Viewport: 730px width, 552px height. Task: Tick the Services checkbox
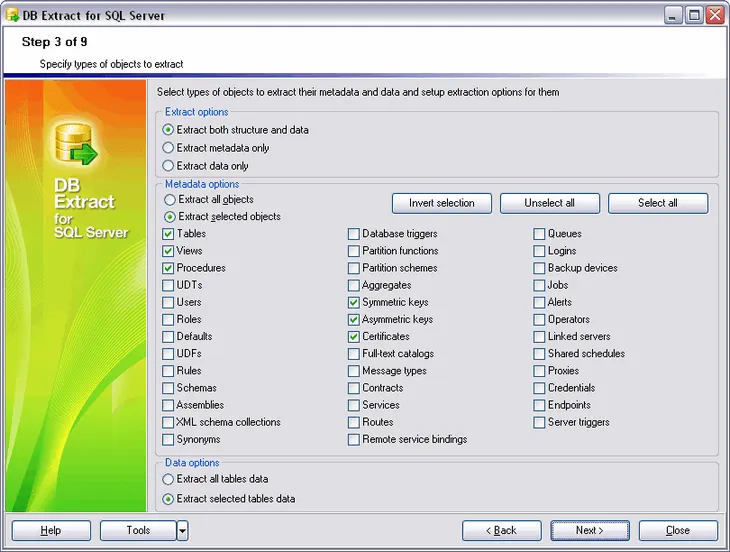click(x=354, y=405)
